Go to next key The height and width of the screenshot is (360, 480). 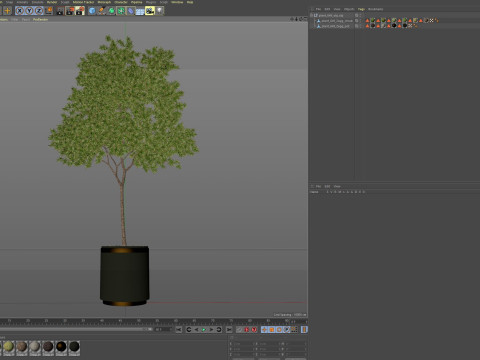[x=219, y=329]
